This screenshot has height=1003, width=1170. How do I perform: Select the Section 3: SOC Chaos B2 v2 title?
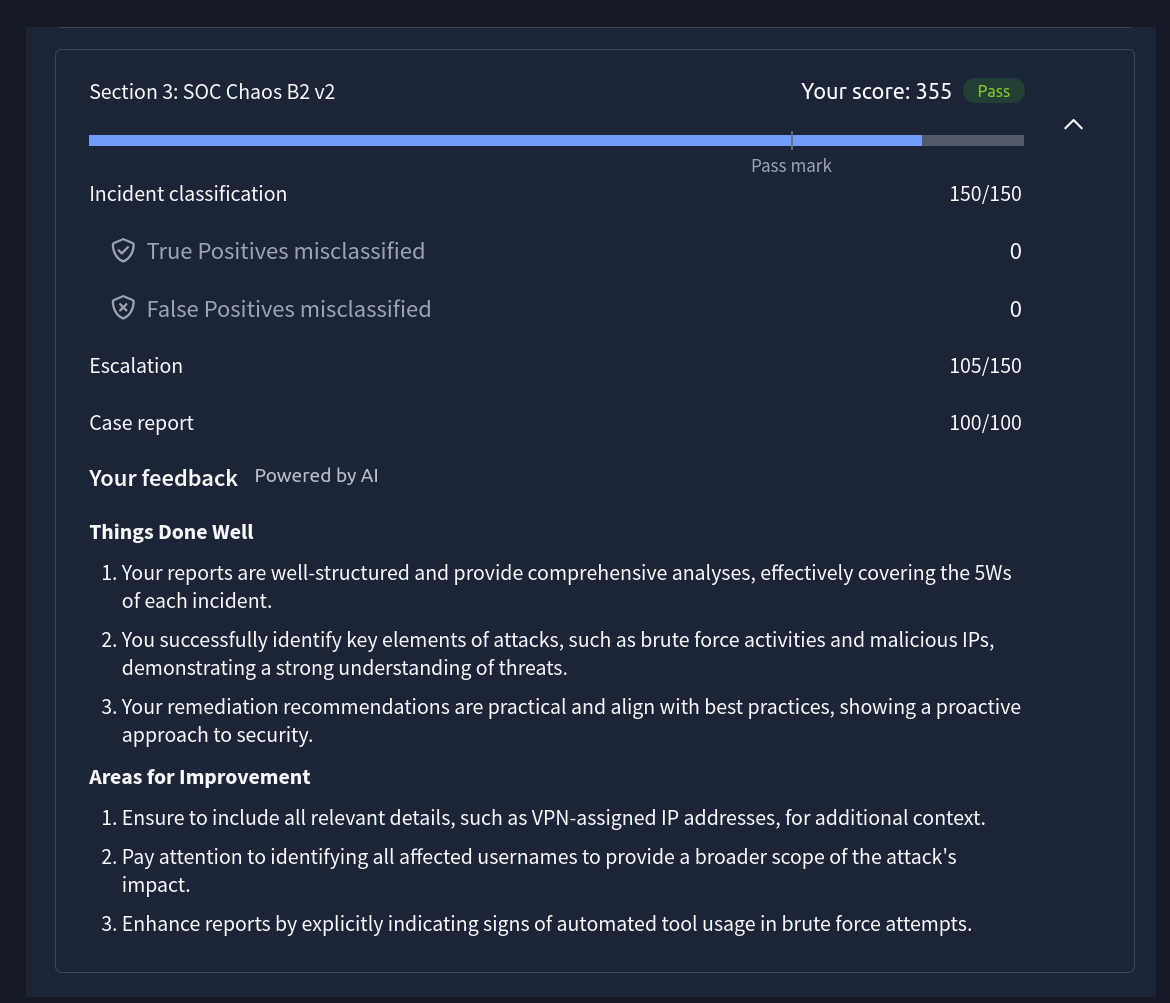point(212,92)
